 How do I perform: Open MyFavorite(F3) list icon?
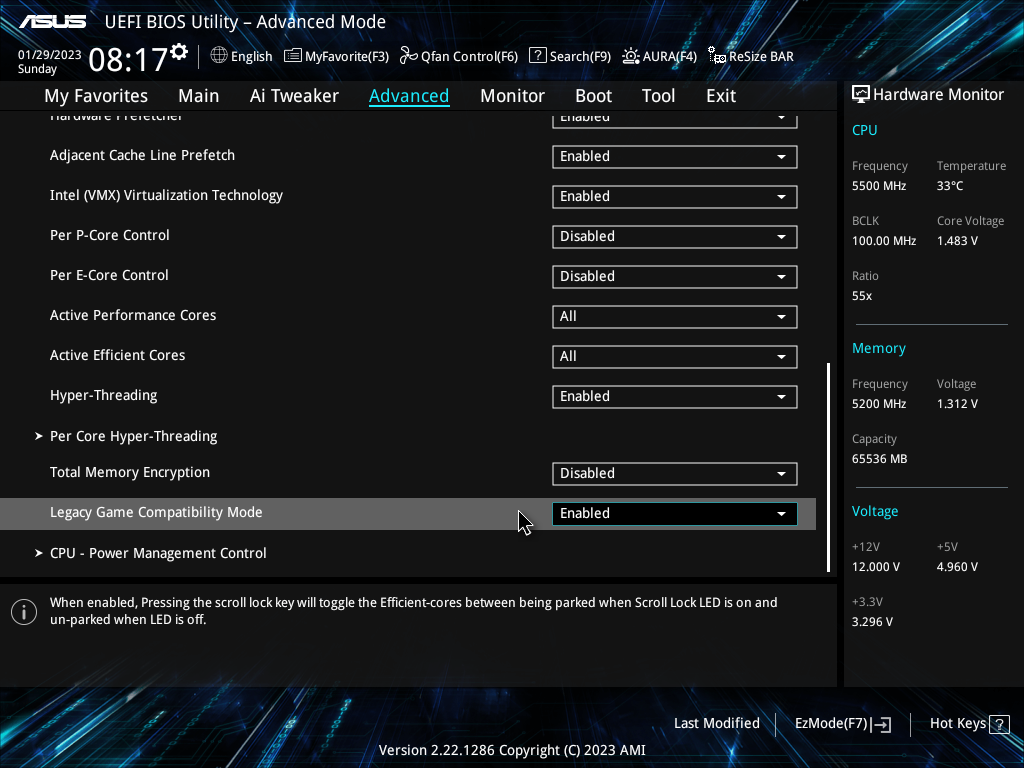[x=293, y=56]
